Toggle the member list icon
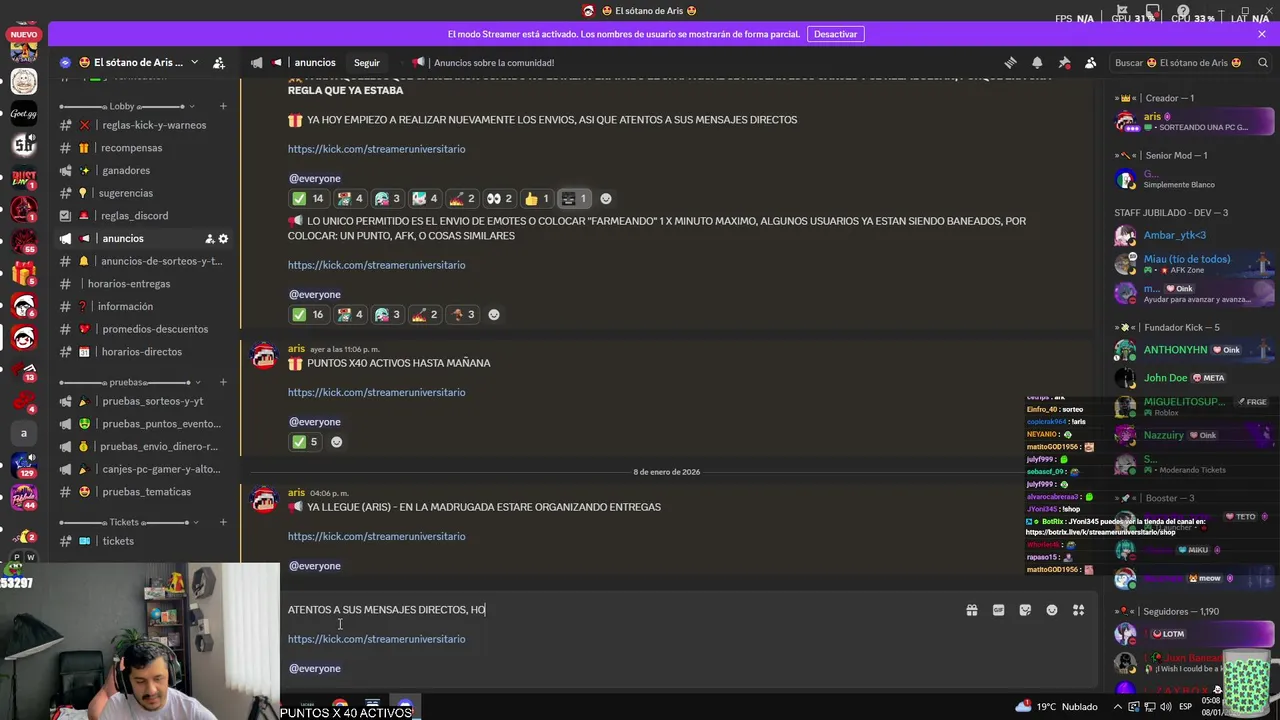 pos(1090,62)
